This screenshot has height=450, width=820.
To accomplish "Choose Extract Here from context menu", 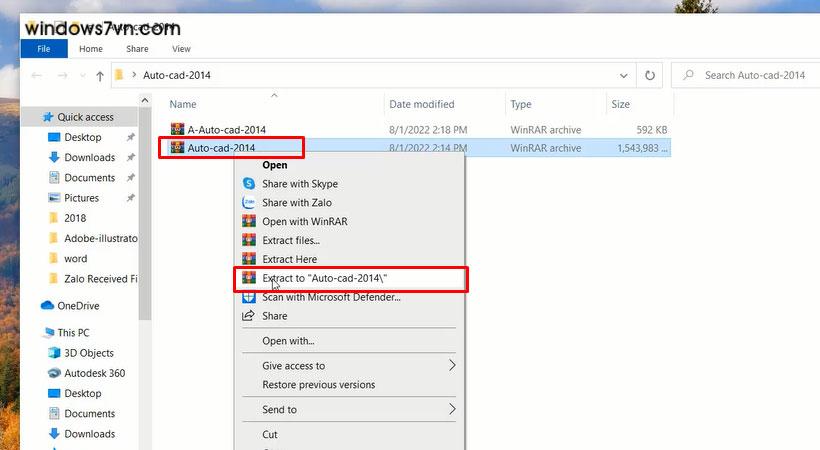I will point(289,259).
